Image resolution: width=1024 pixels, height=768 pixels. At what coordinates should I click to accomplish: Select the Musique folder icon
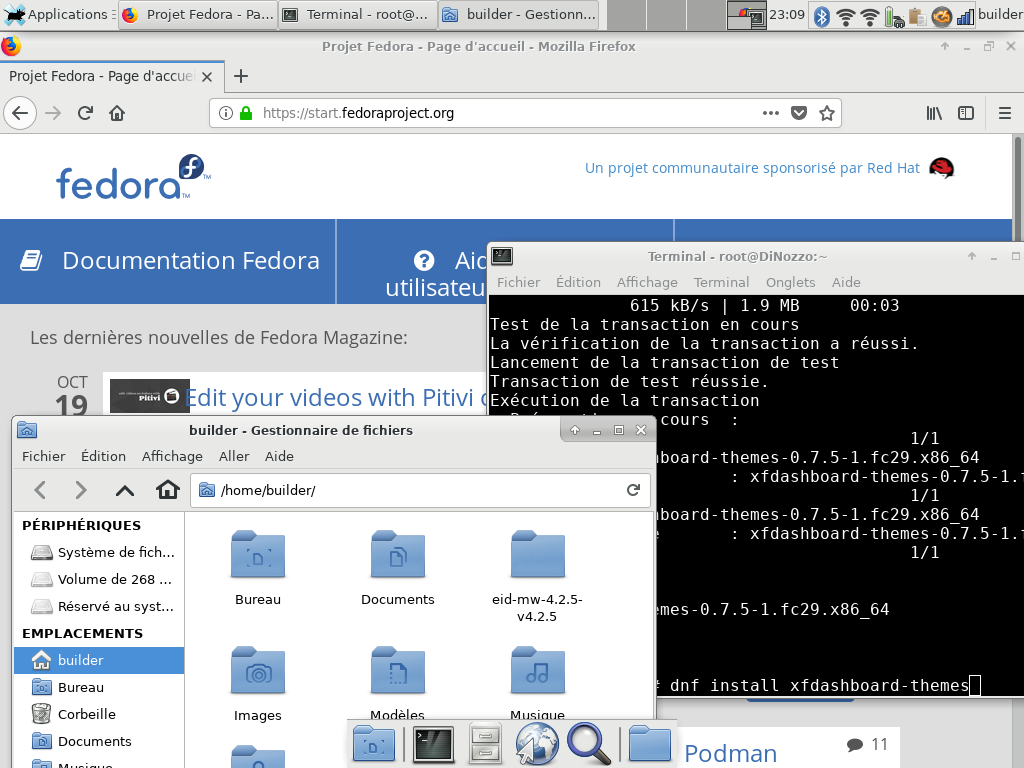537,671
